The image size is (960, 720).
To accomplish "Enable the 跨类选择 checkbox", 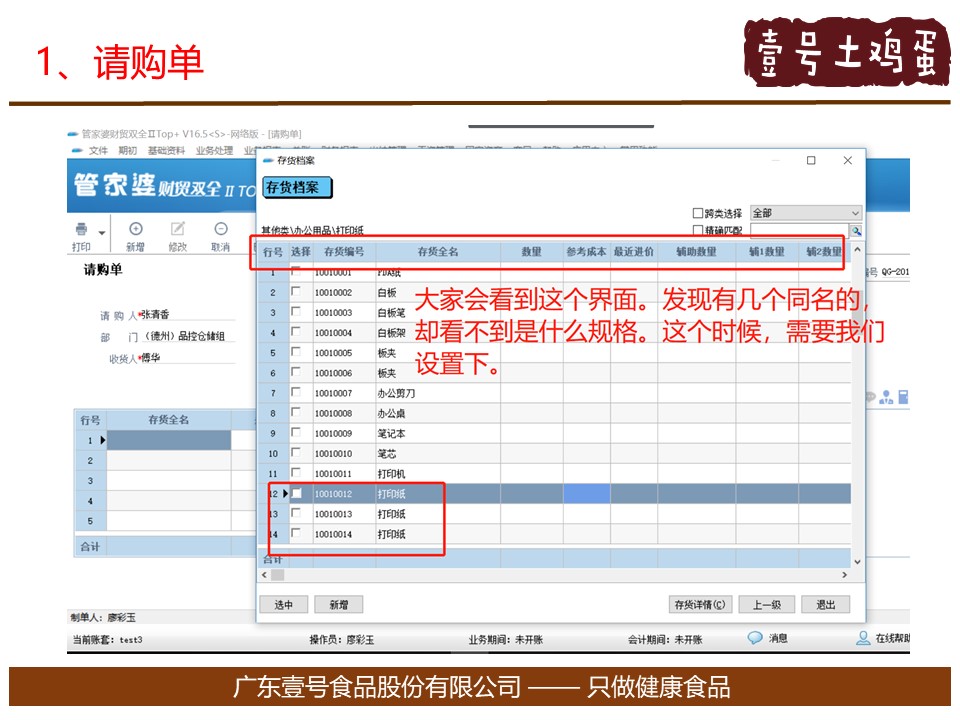I will (x=698, y=213).
